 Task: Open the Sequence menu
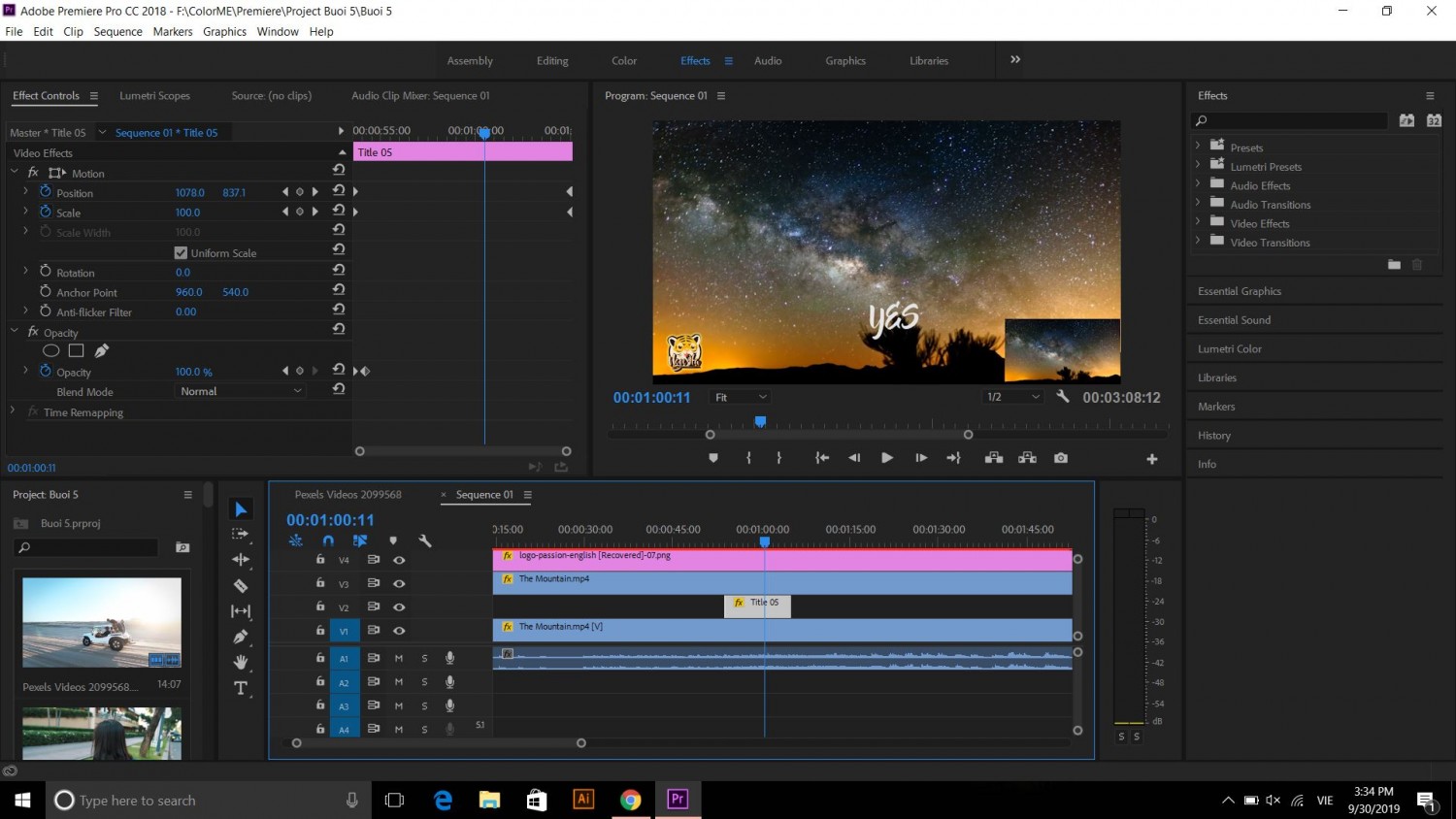click(x=118, y=31)
